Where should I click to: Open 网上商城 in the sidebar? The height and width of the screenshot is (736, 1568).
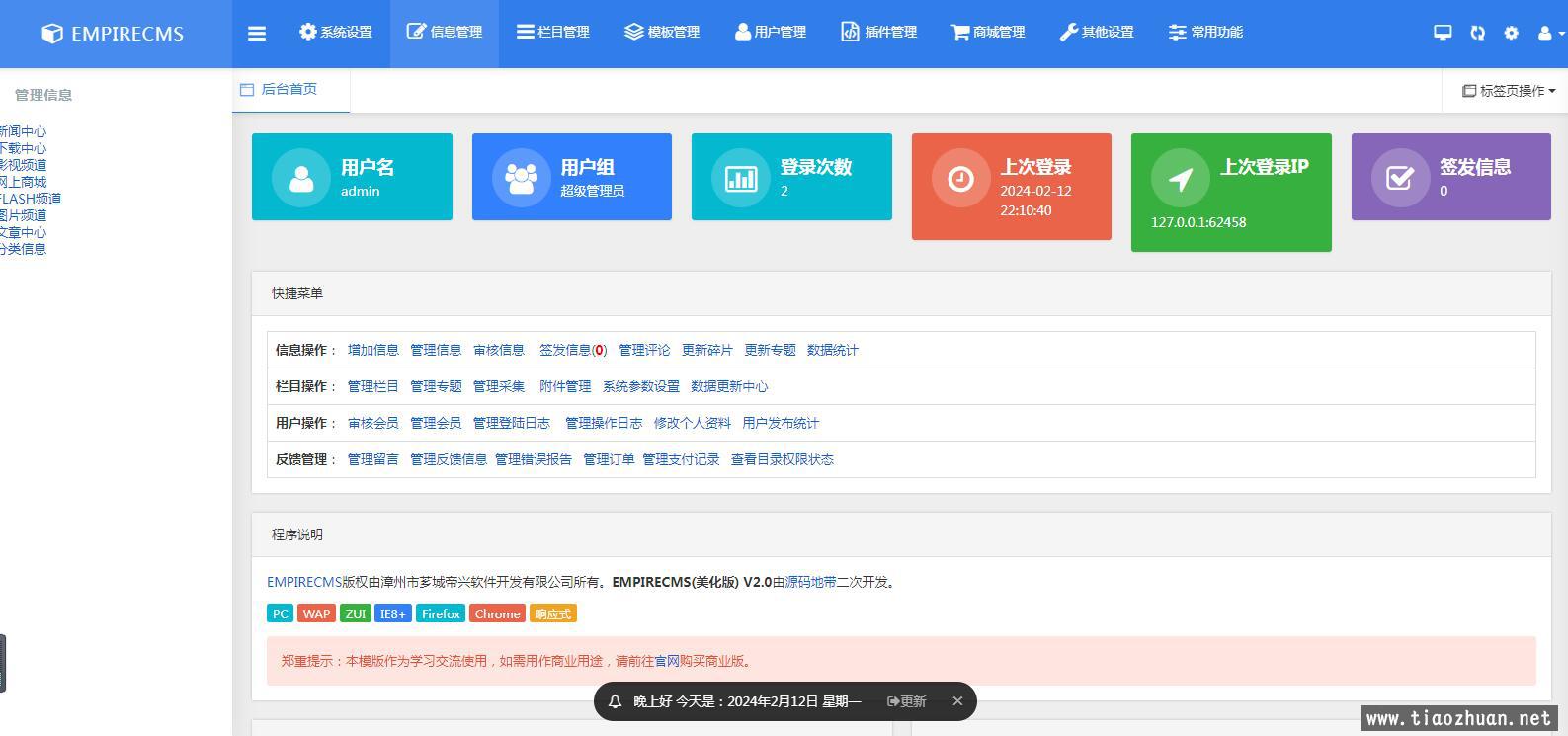coord(23,182)
